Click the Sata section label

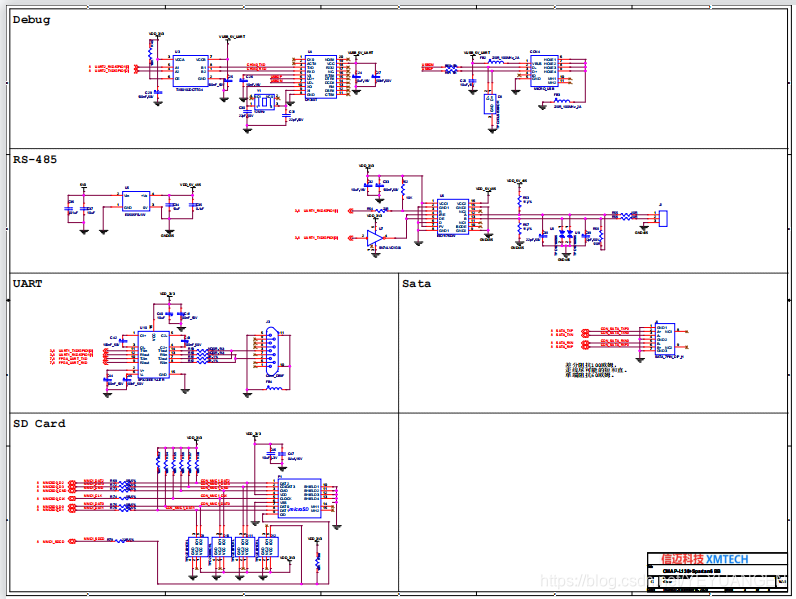[x=417, y=284]
